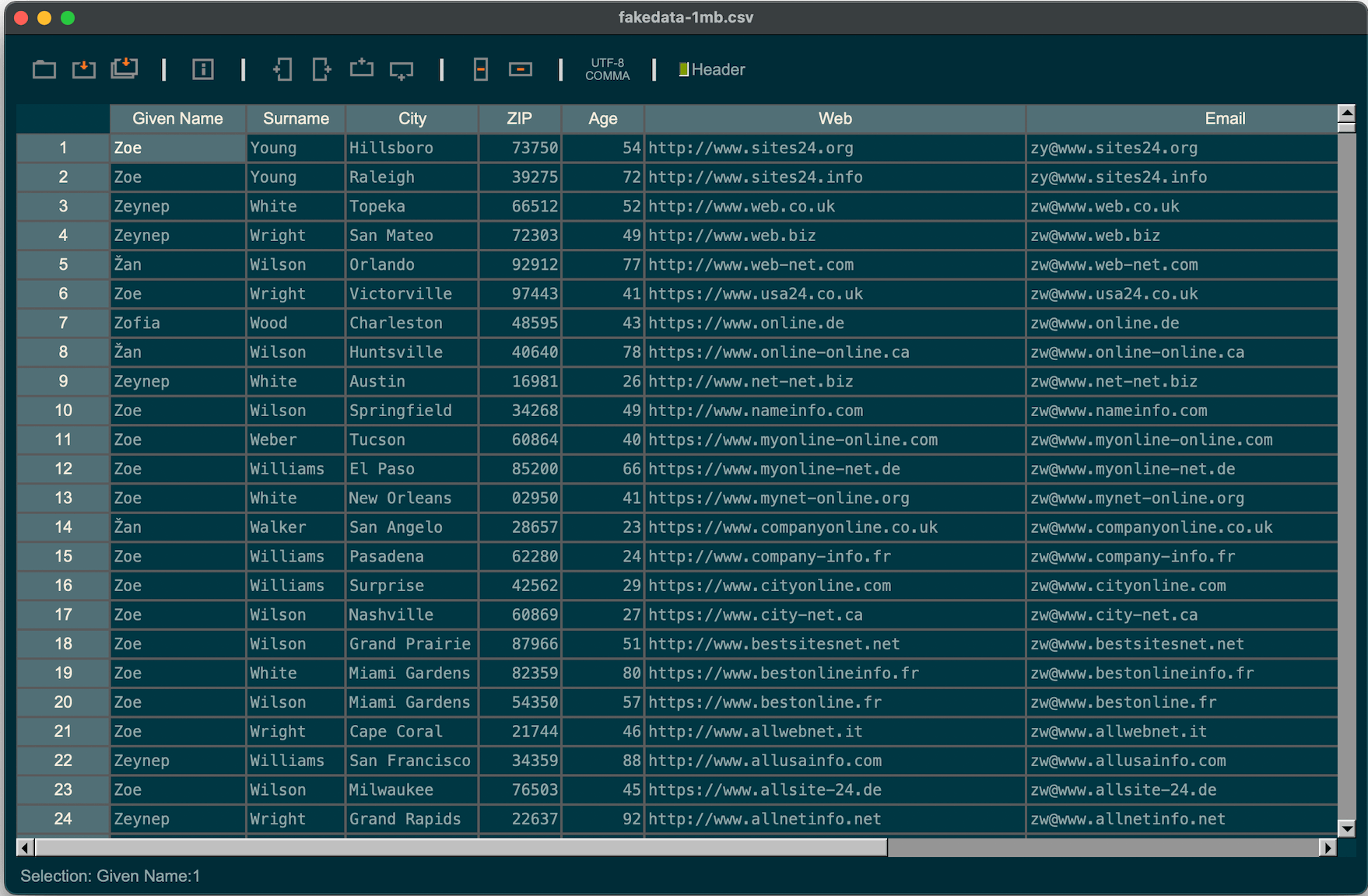Click the horizontal scrollbar left arrow

(25, 847)
